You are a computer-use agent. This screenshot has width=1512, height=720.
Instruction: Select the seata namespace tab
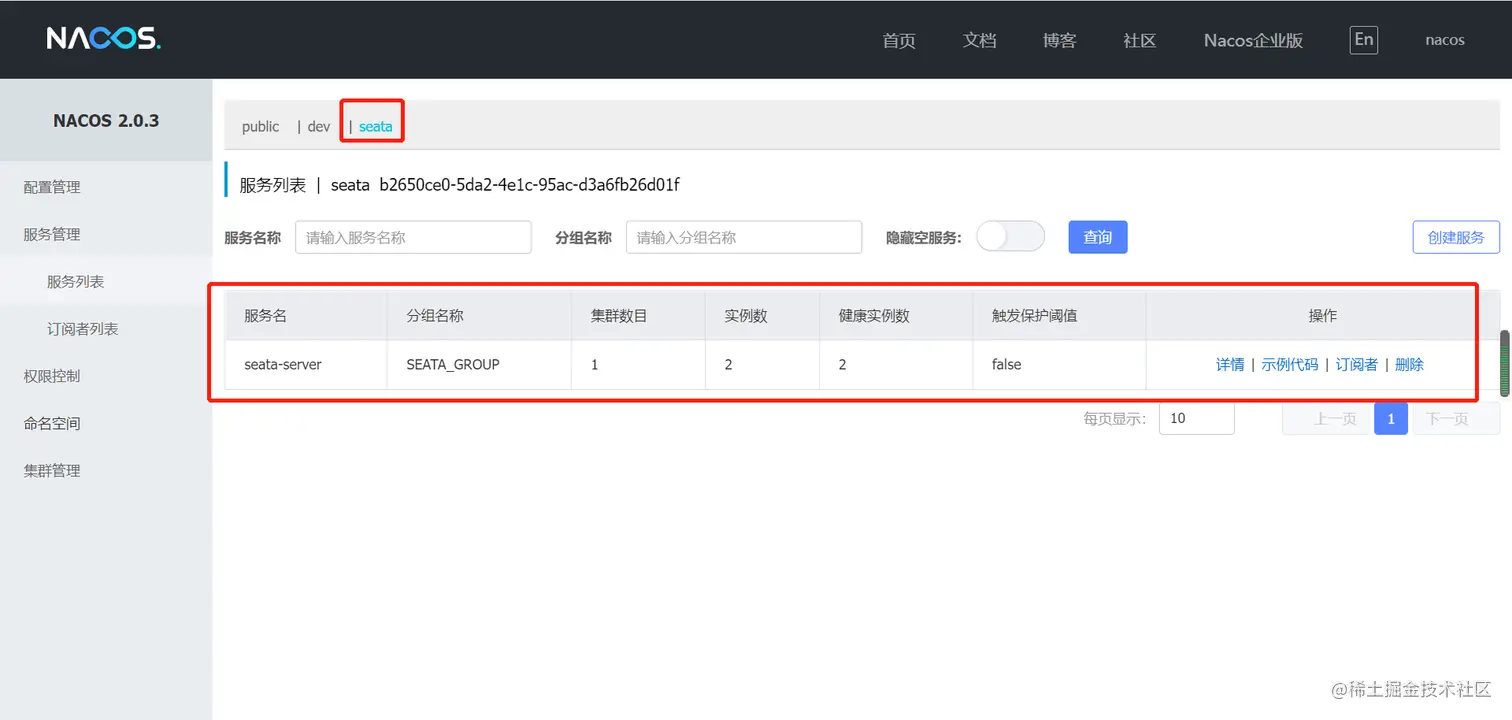coord(376,127)
